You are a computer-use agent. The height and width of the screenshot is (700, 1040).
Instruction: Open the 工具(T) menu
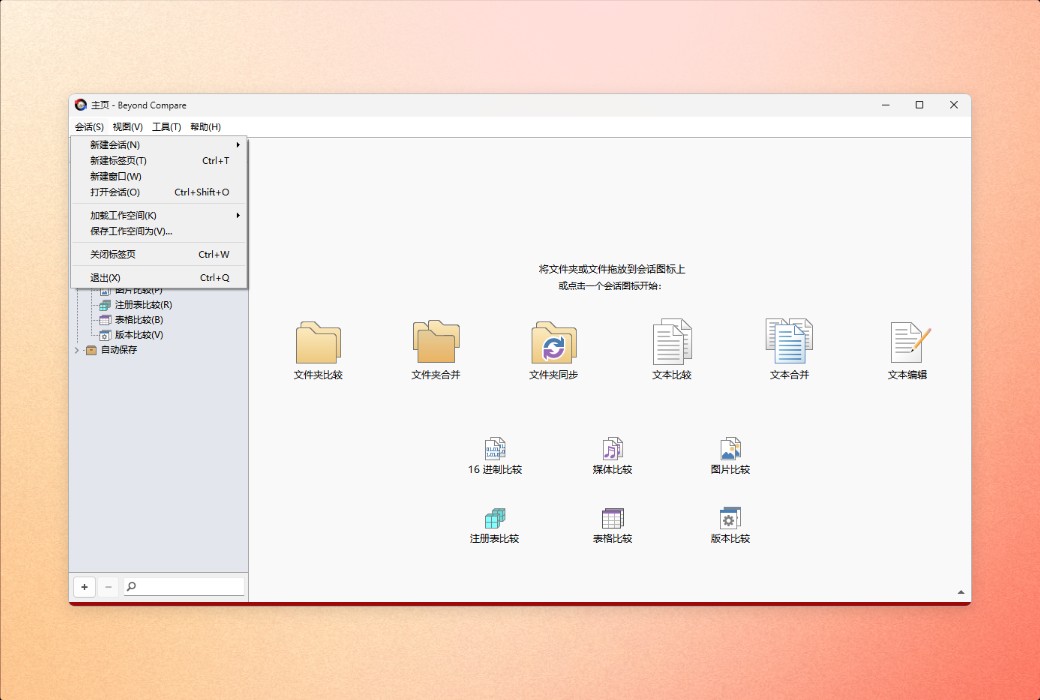tap(166, 127)
